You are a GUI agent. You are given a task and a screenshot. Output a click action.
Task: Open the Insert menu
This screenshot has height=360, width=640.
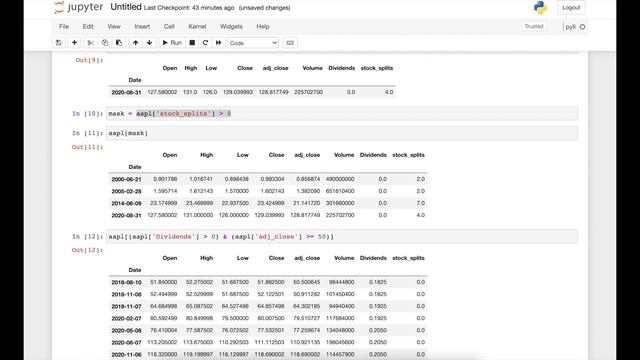[x=142, y=27]
